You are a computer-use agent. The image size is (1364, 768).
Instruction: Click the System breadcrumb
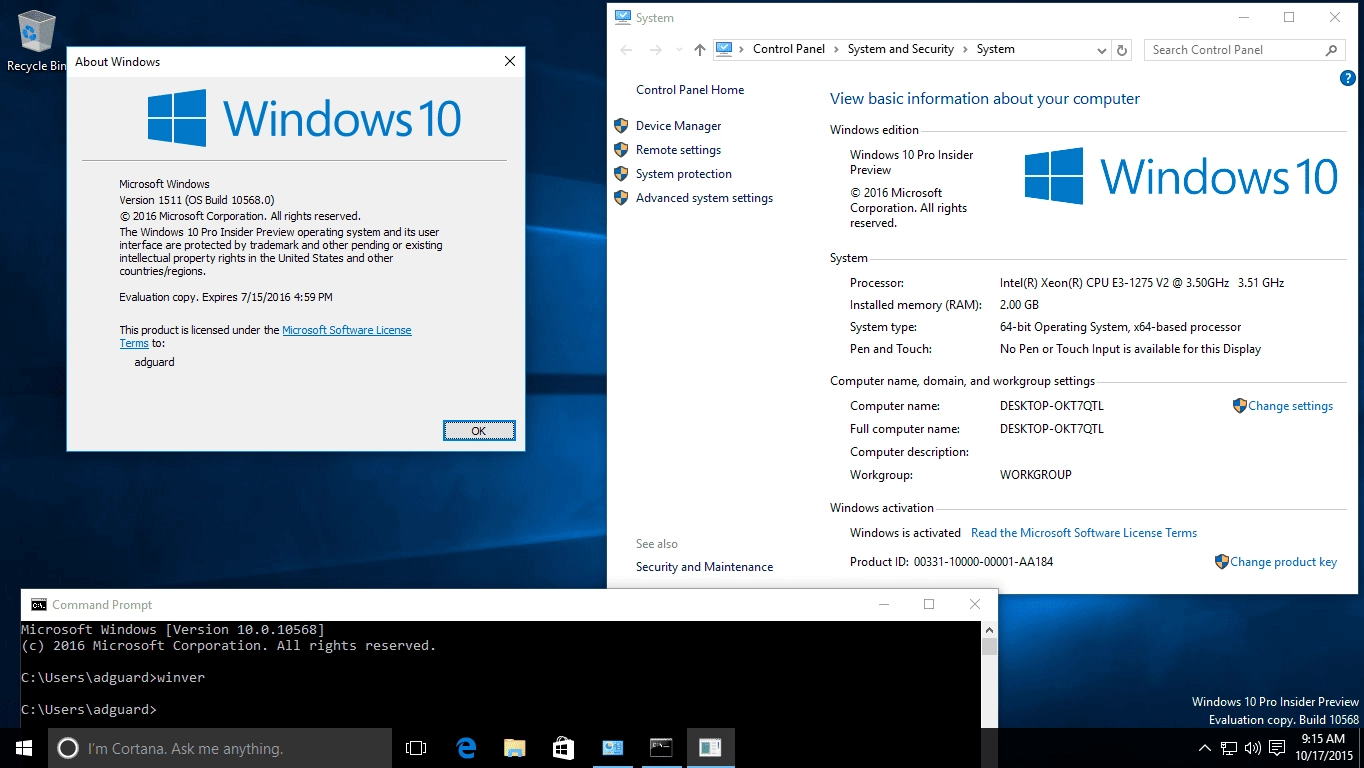click(x=995, y=49)
